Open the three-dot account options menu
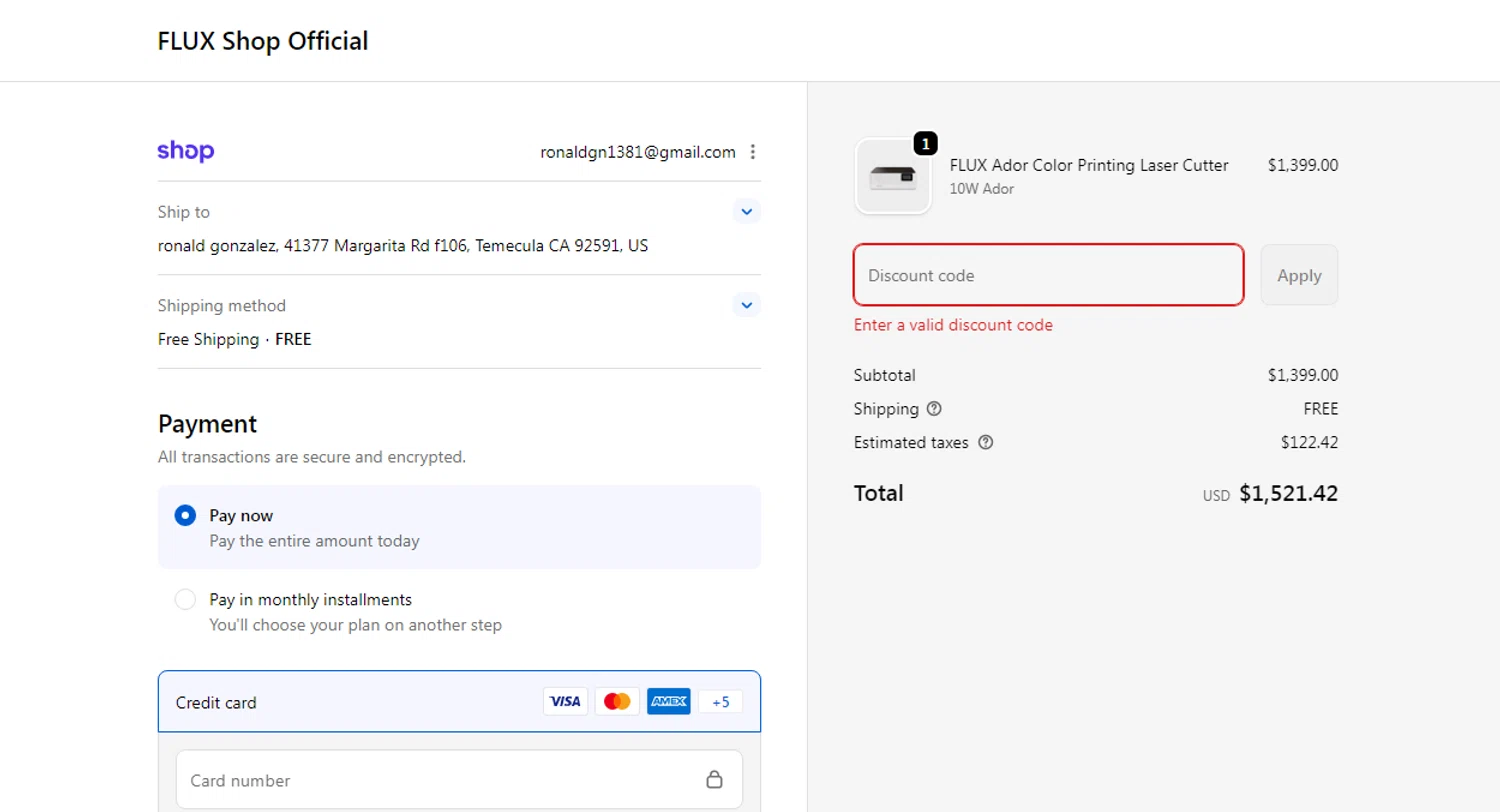Image resolution: width=1500 pixels, height=812 pixels. click(753, 152)
